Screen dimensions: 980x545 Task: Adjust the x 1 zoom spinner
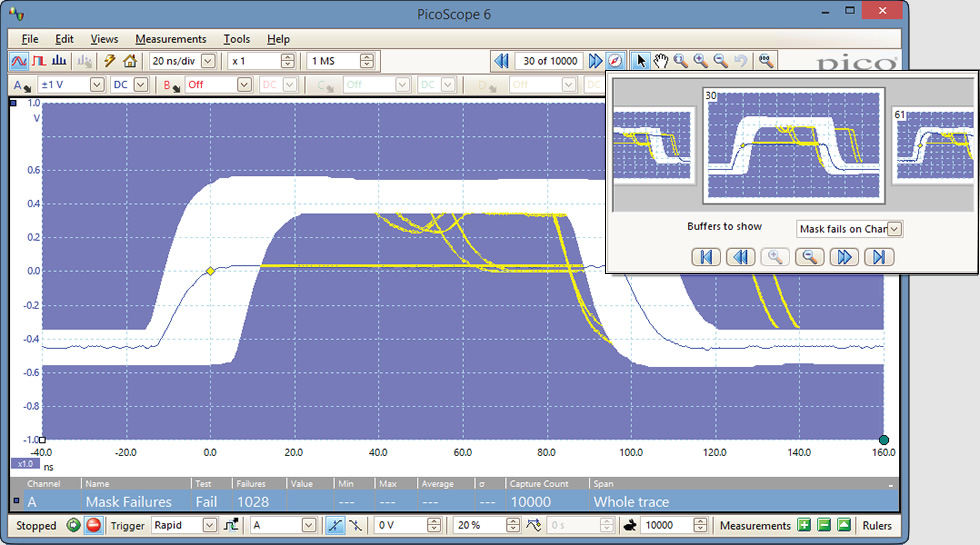(x=288, y=61)
